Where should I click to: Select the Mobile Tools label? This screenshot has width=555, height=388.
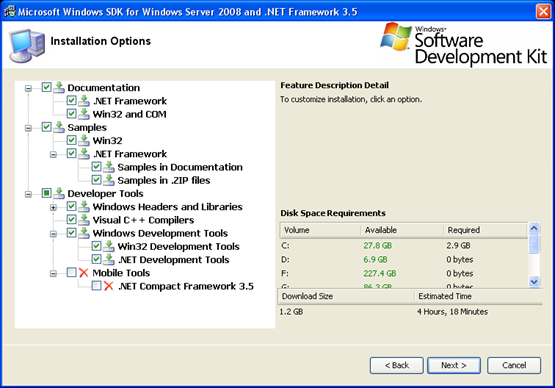121,273
